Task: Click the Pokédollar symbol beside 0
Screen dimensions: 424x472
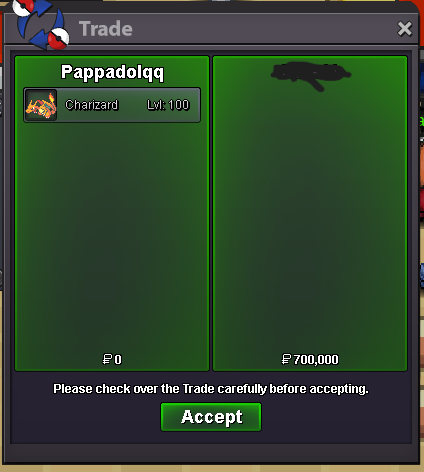Action: 107,359
